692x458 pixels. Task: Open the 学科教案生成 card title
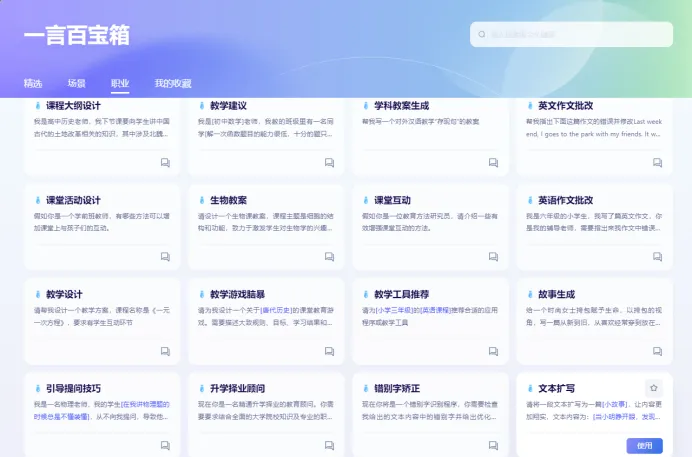tap(402, 105)
